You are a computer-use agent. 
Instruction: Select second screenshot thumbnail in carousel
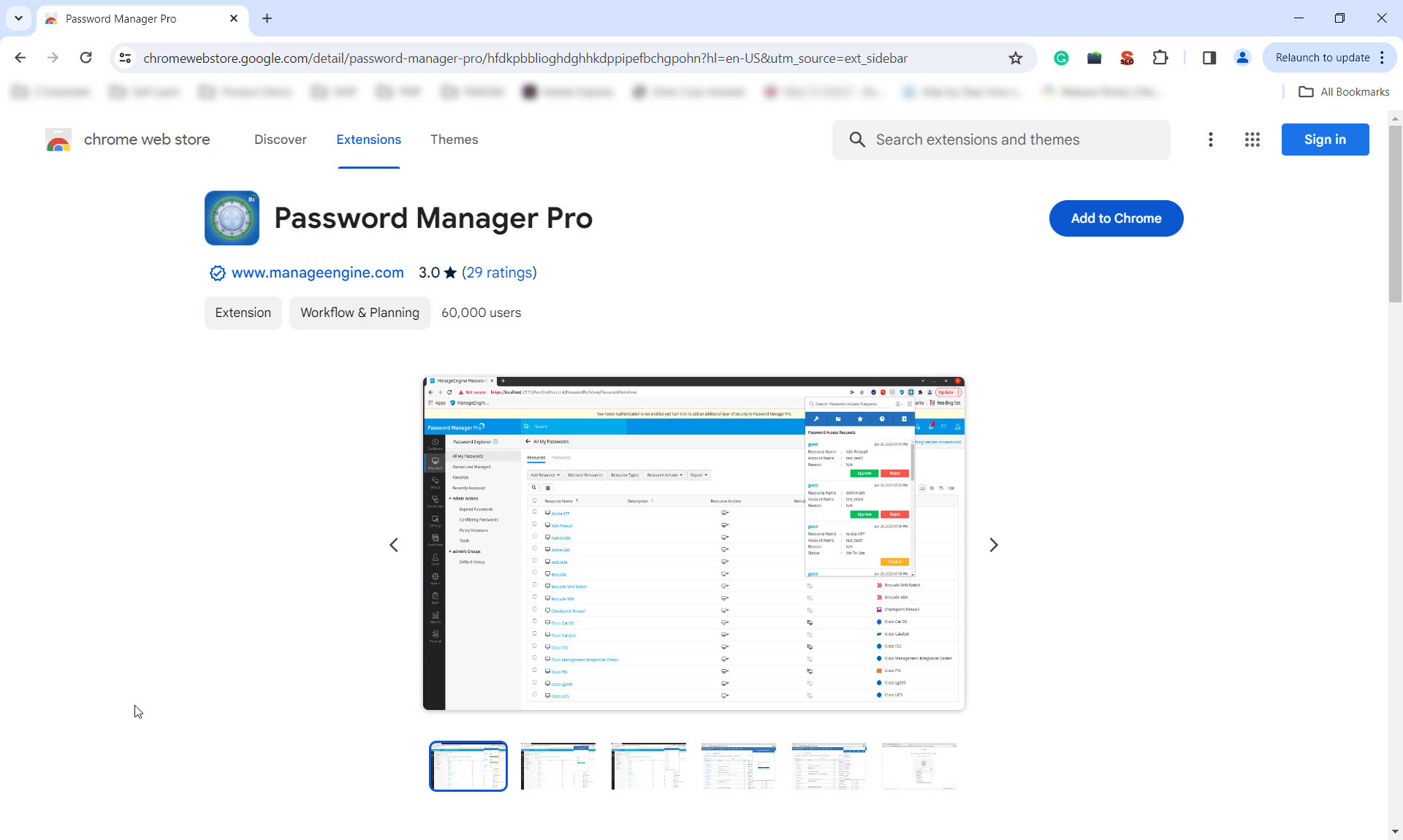tap(557, 766)
